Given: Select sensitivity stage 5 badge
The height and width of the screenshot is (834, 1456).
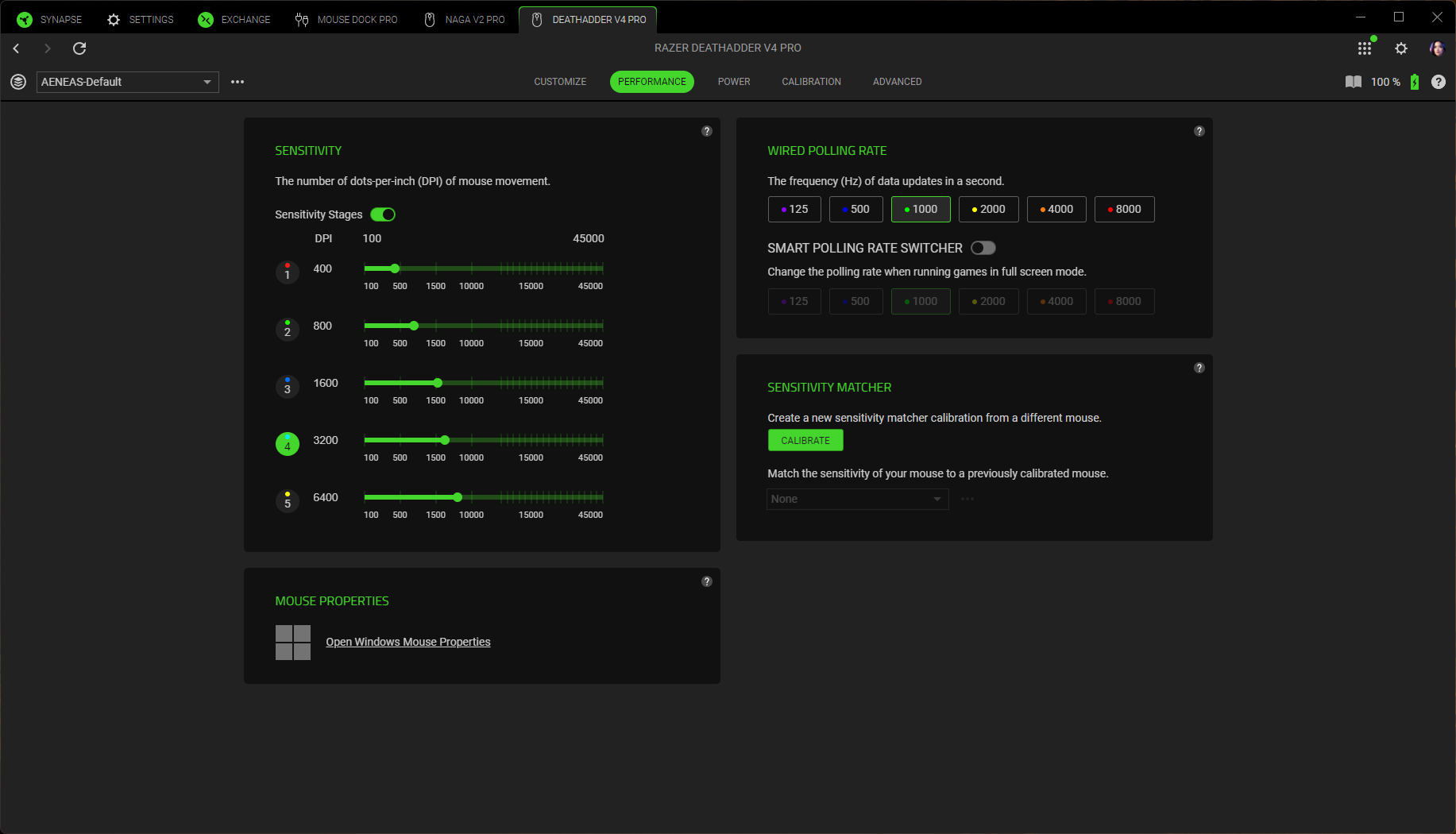Looking at the screenshot, I should coord(288,502).
